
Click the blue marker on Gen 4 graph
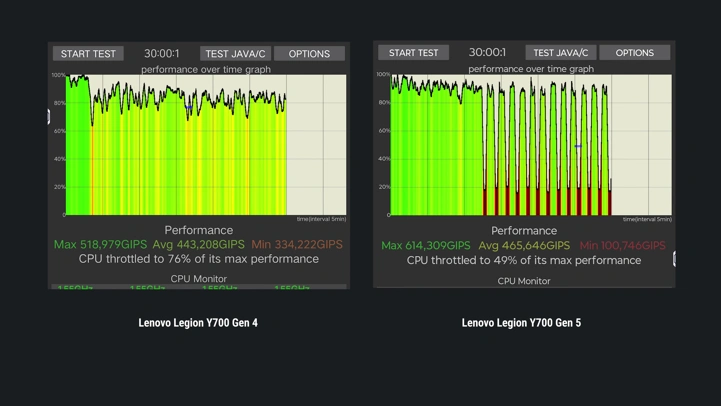click(189, 107)
